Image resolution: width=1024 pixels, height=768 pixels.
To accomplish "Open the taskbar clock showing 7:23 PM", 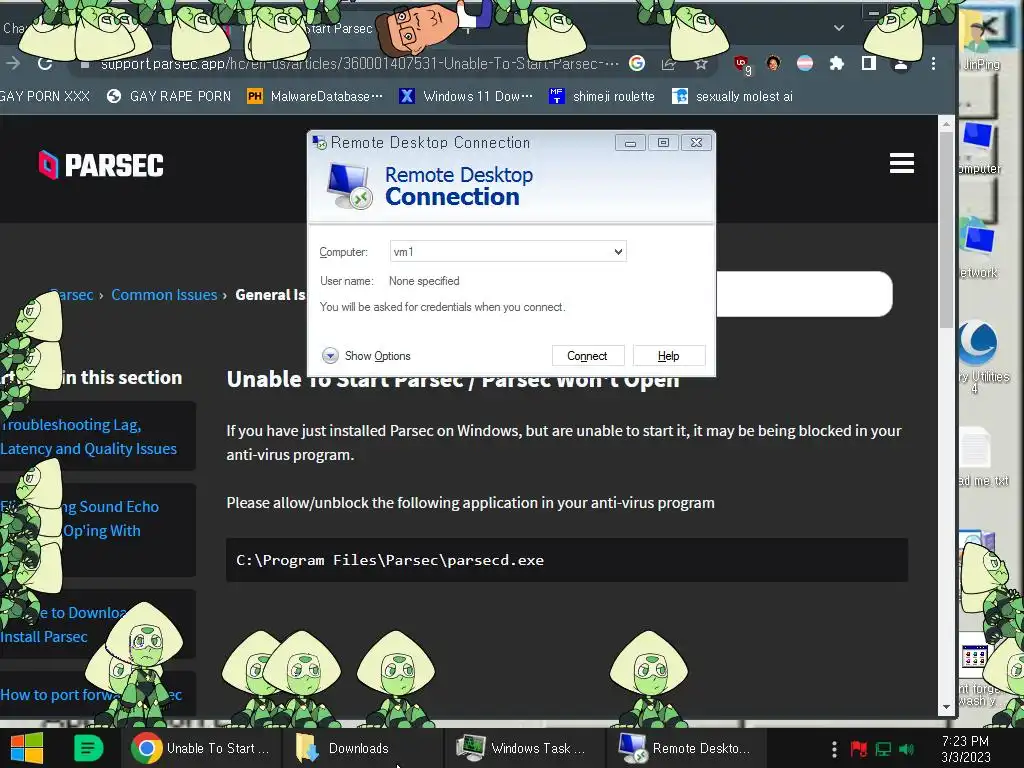I will coord(965,749).
